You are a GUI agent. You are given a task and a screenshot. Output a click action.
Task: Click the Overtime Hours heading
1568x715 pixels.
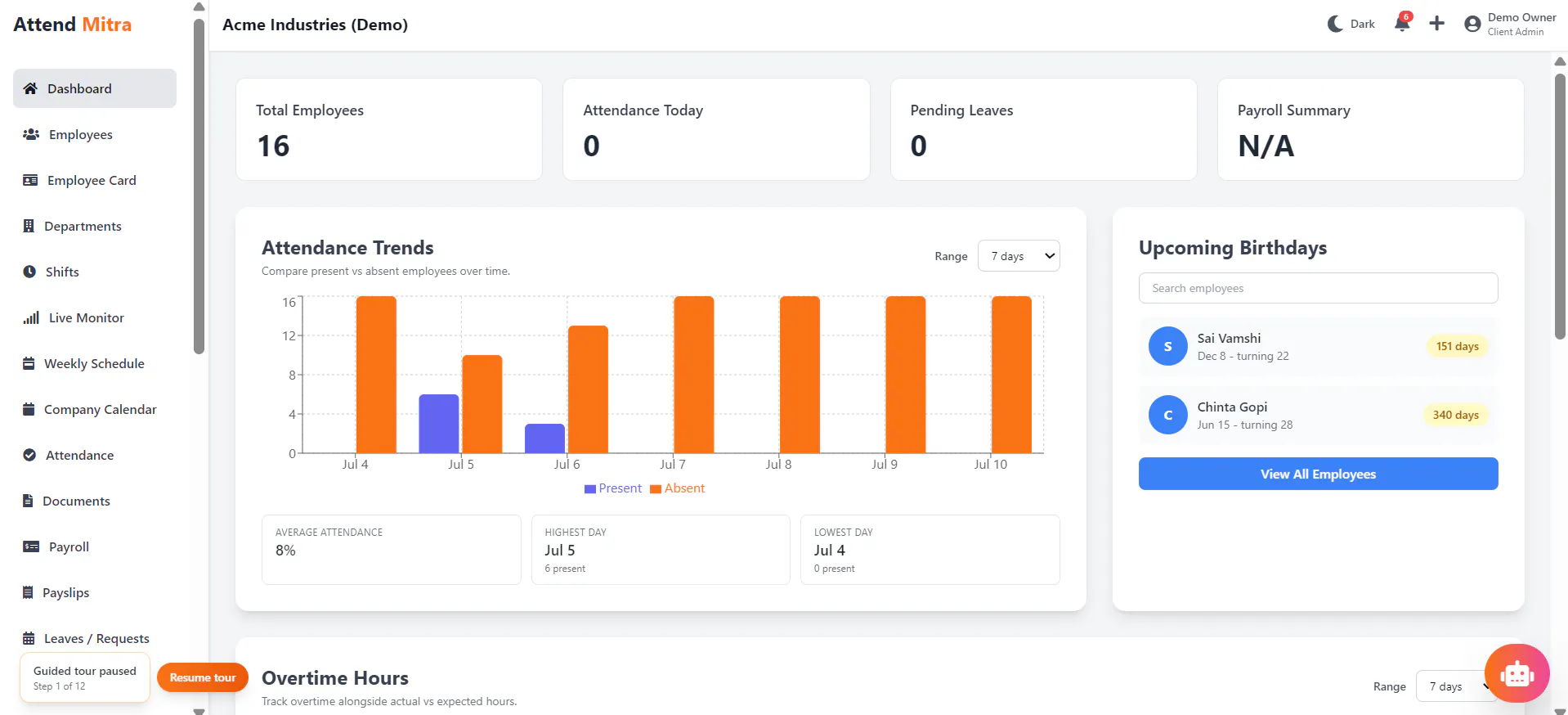(335, 678)
